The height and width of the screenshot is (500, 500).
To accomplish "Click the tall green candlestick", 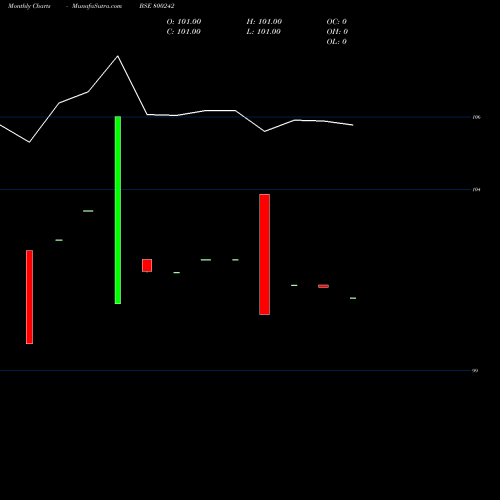I will (x=118, y=210).
